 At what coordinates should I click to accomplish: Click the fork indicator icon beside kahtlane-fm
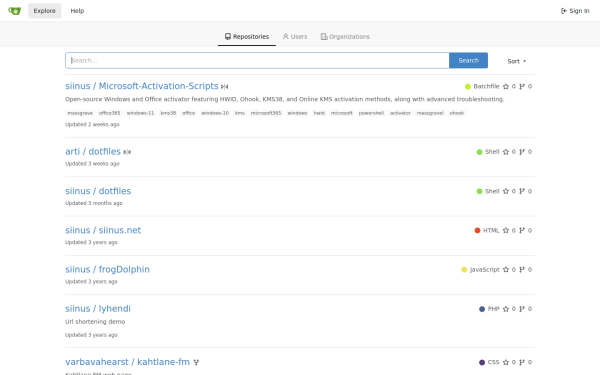coord(196,362)
